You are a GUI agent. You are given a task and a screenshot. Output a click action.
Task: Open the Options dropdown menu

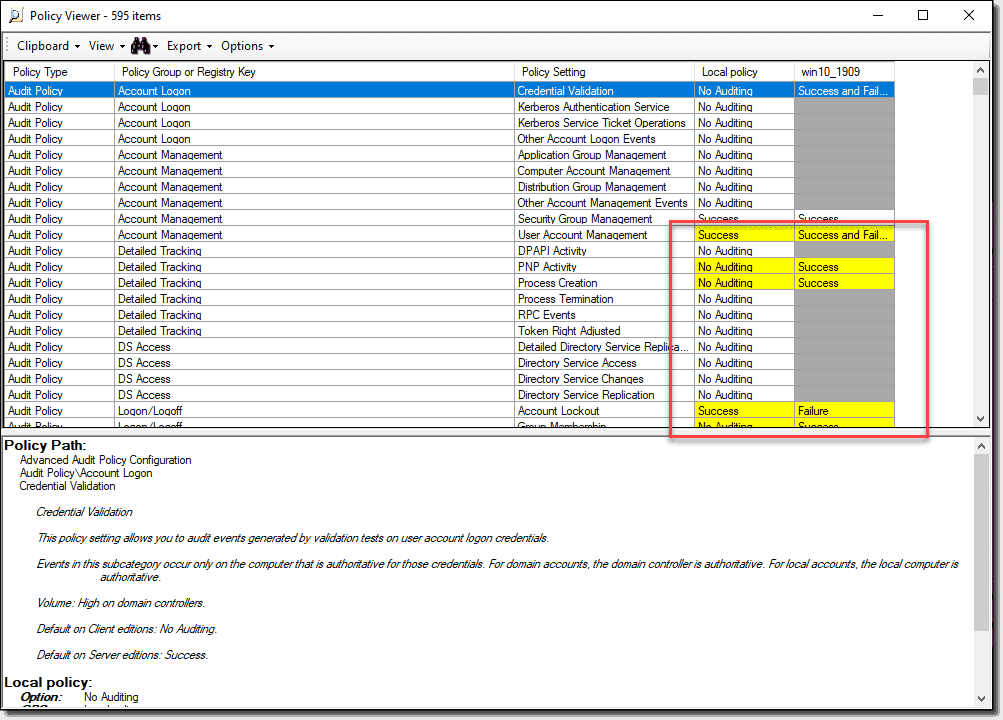(x=245, y=46)
